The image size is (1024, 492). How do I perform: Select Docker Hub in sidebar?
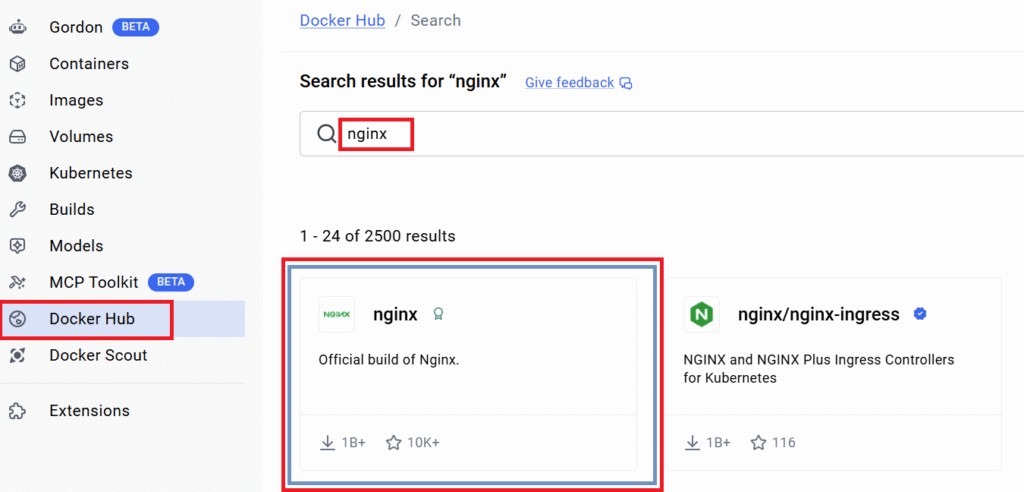click(x=122, y=319)
